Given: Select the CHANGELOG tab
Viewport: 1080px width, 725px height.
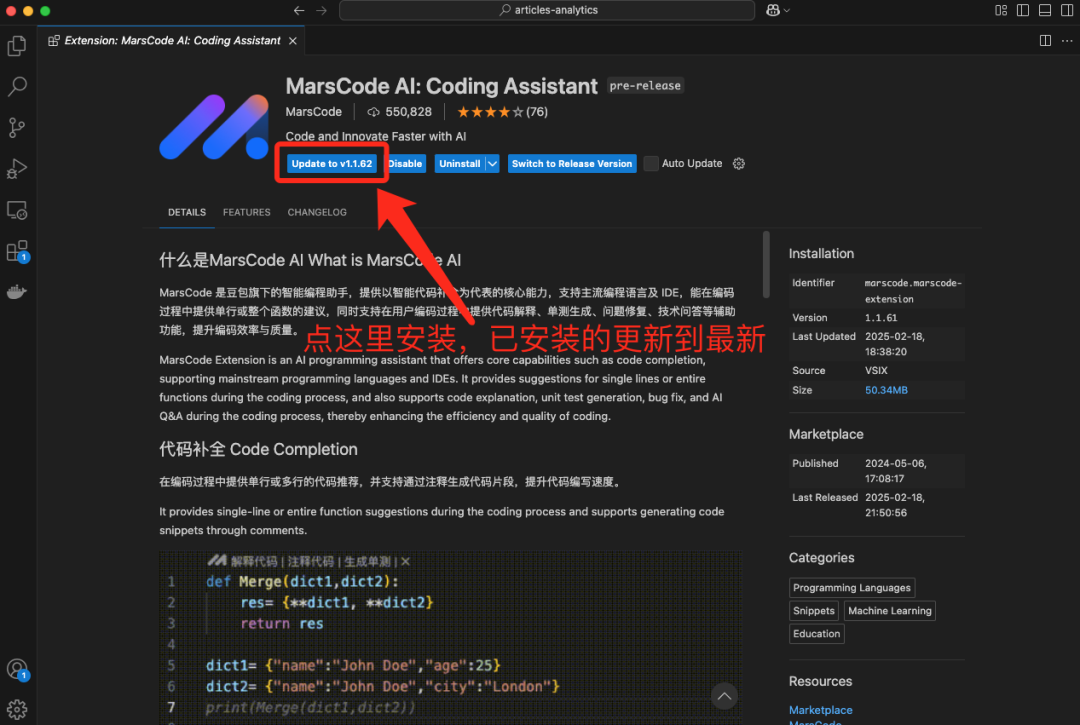Looking at the screenshot, I should (317, 212).
